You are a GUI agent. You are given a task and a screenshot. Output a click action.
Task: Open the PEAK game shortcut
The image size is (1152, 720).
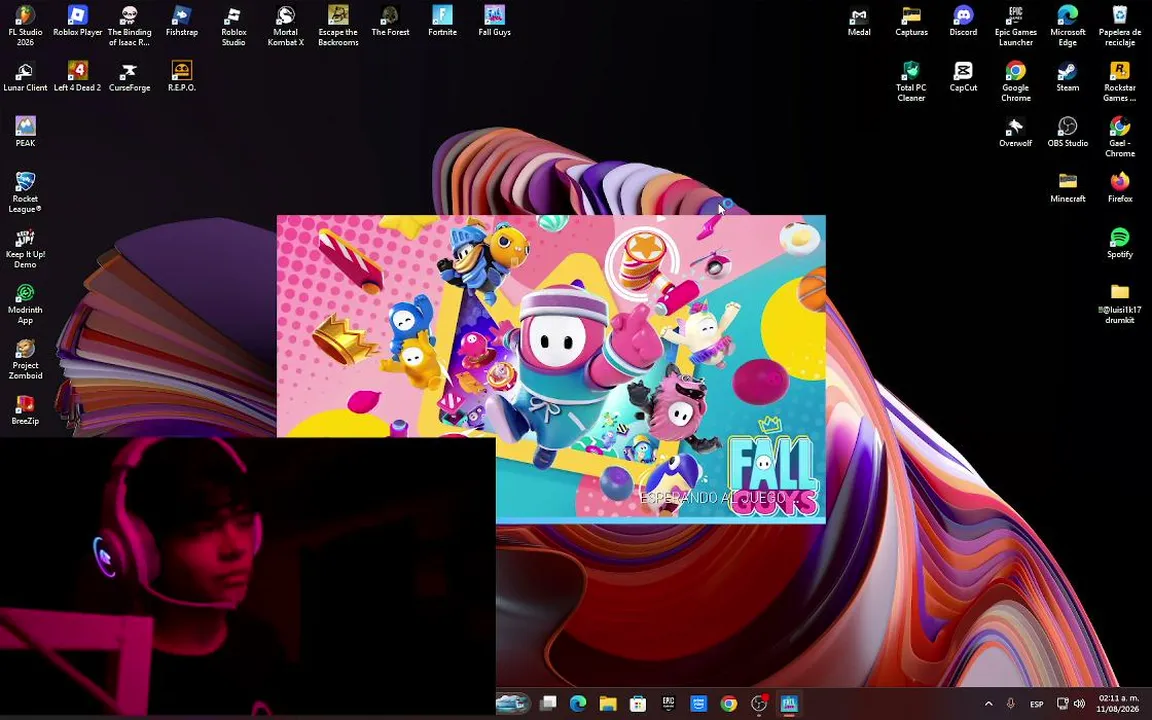(25, 132)
